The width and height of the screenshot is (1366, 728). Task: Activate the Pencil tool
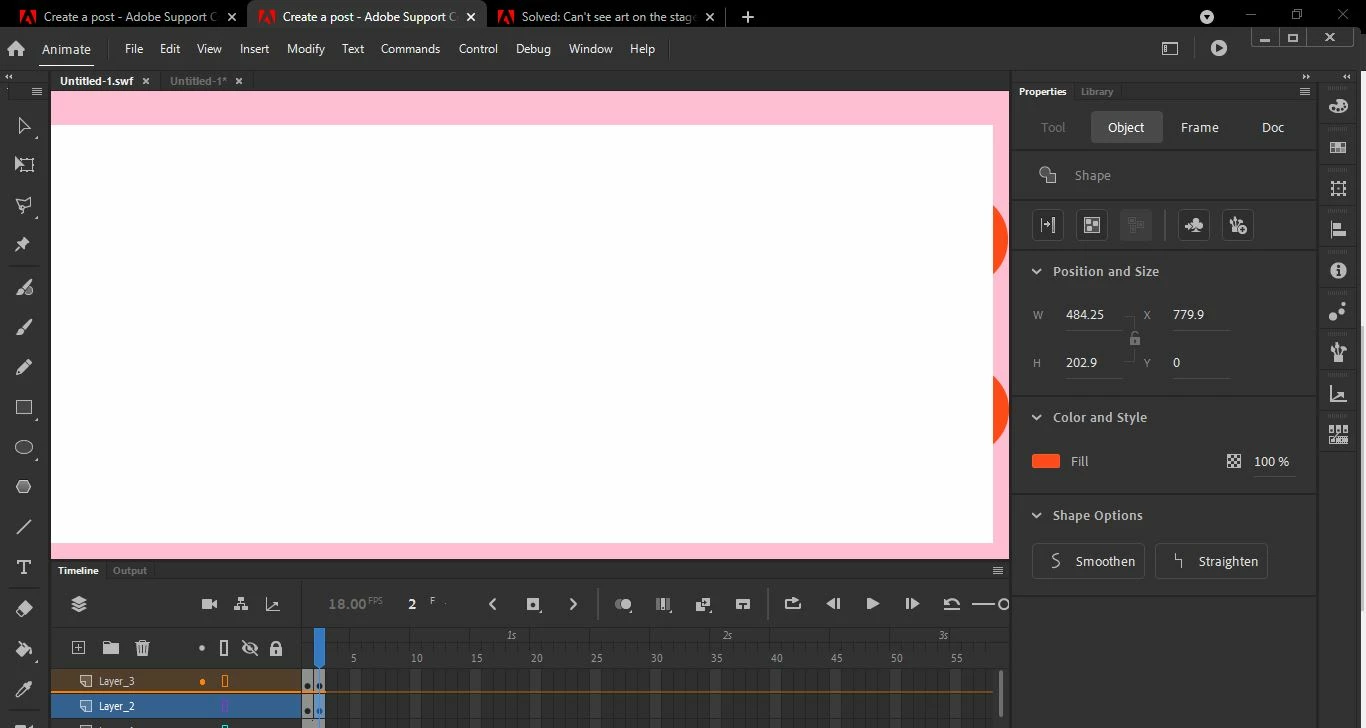coord(25,367)
